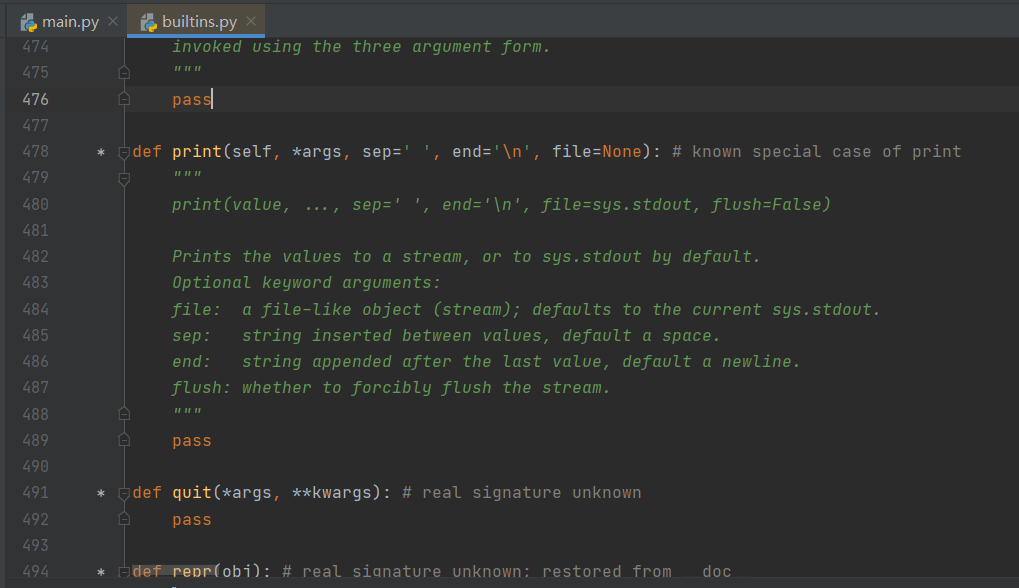Click the fold arrow next to line 492
The height and width of the screenshot is (588, 1019).
123,518
